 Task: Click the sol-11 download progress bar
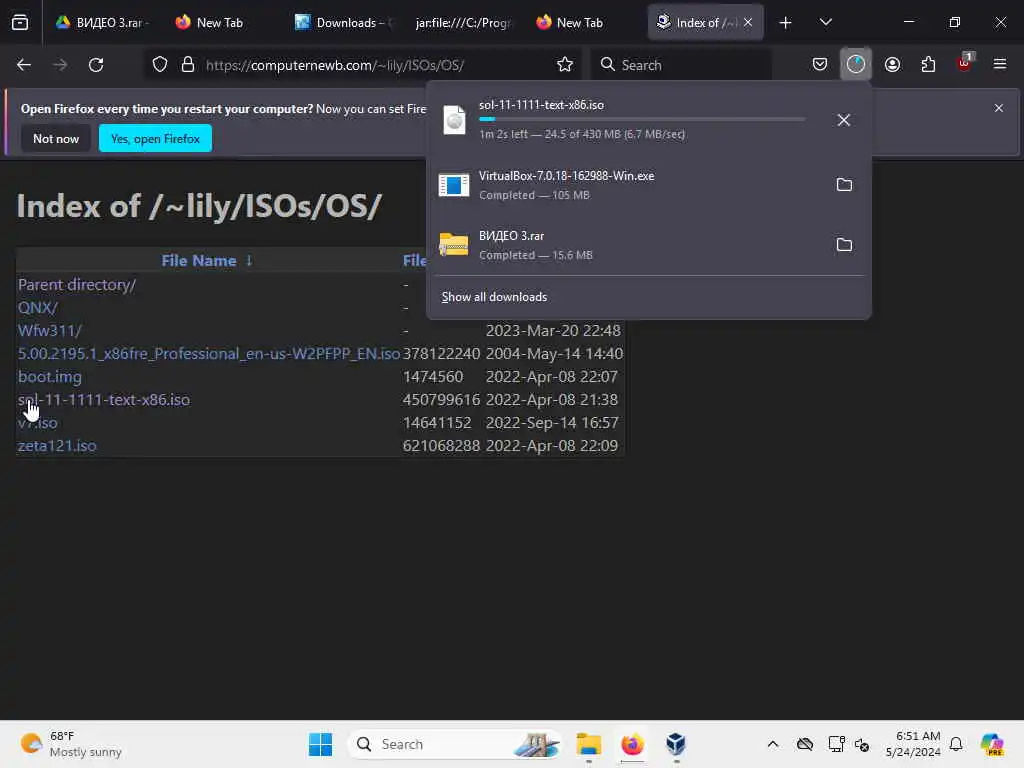(x=642, y=120)
